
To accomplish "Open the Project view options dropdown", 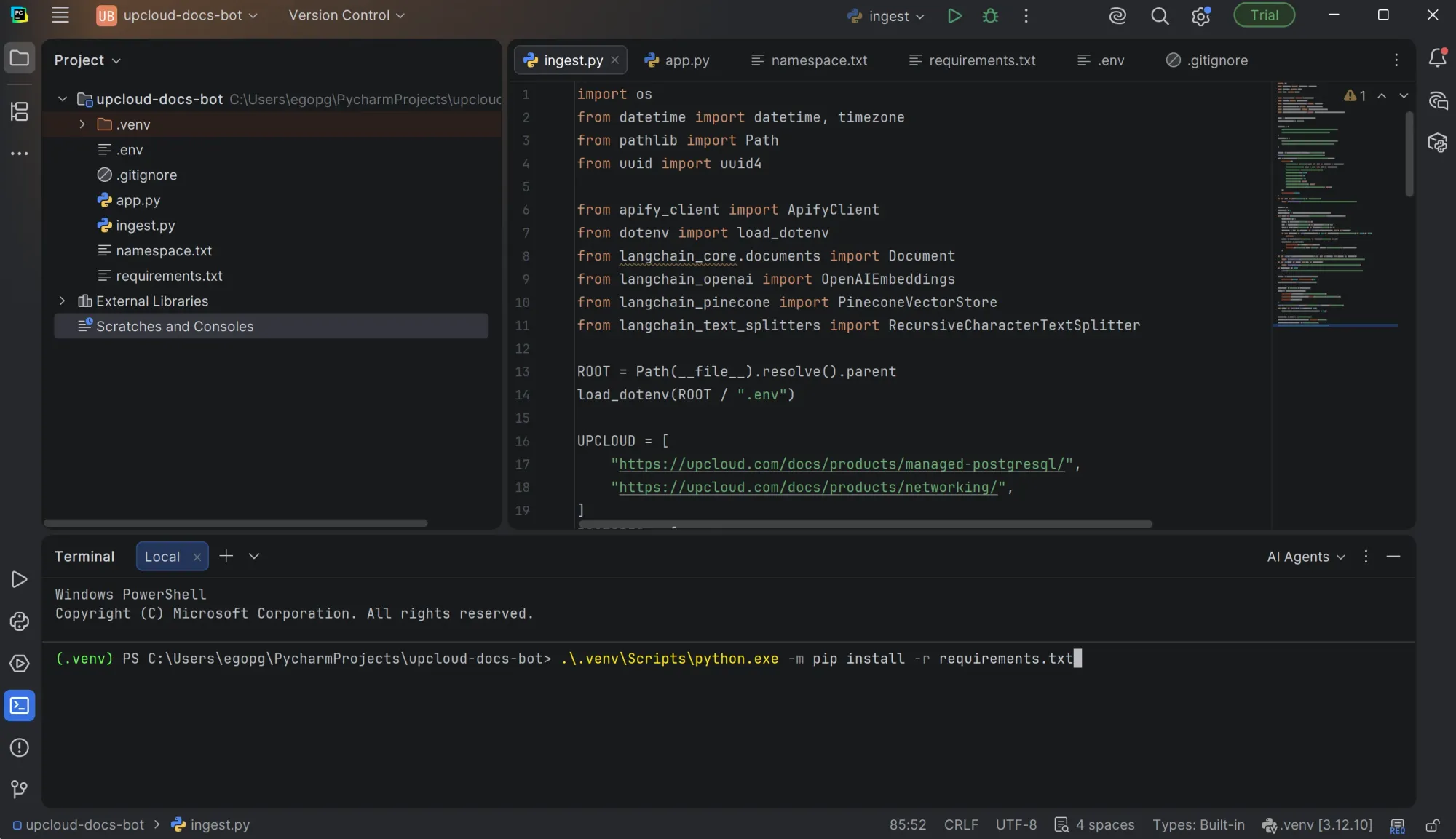I will click(87, 60).
